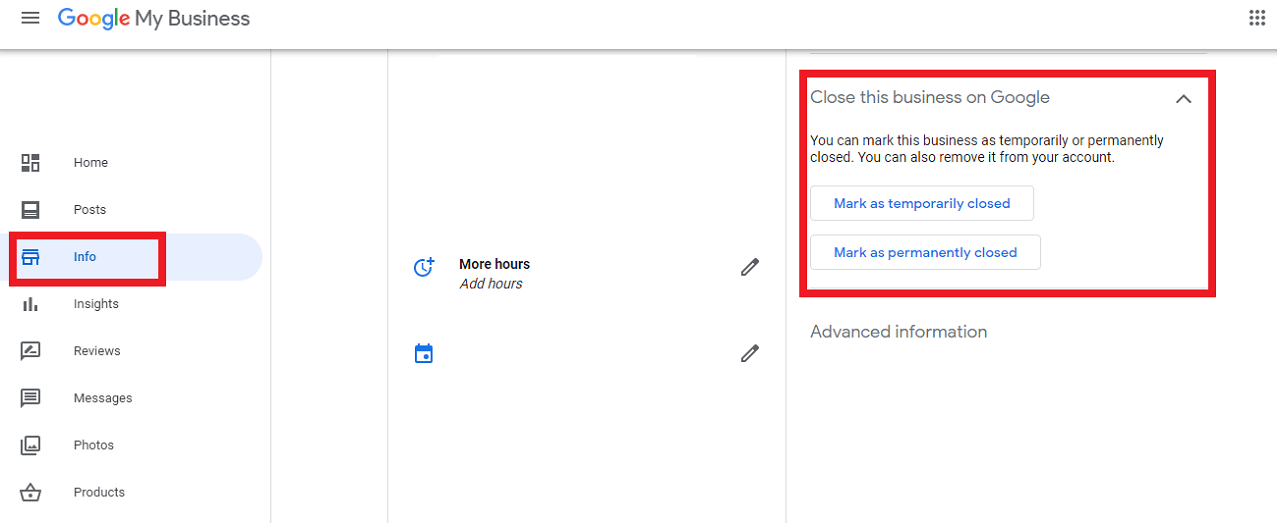
Task: Go to the Insights menu label
Action: (x=96, y=304)
